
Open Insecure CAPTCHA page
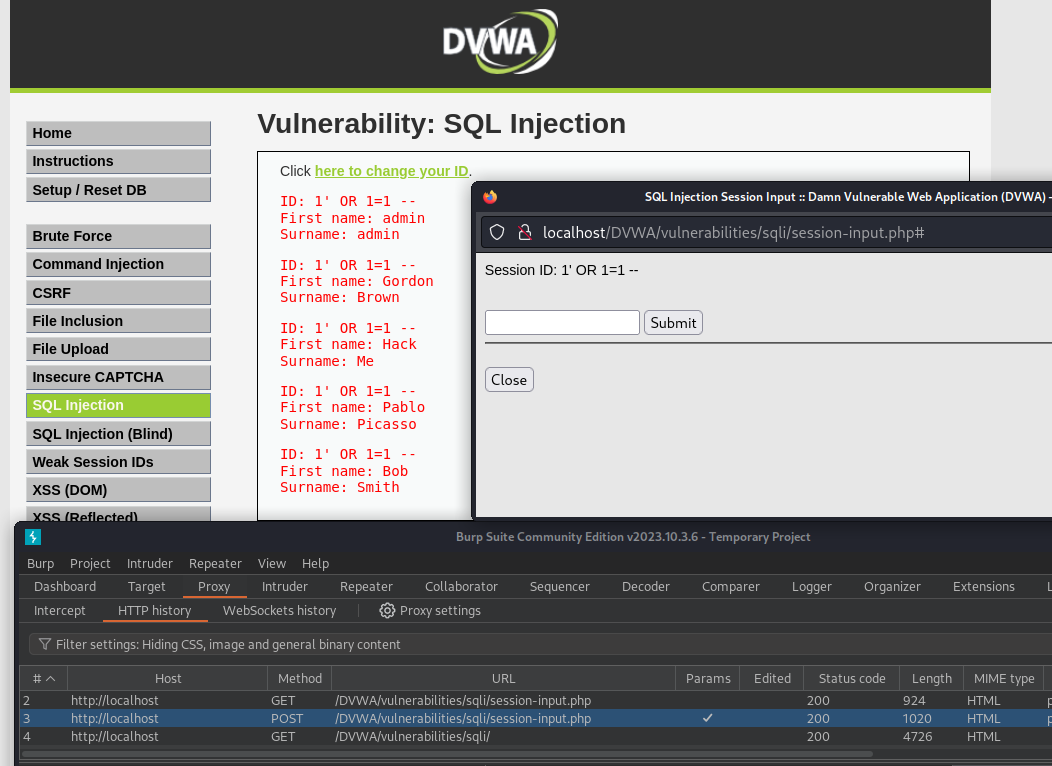118,378
